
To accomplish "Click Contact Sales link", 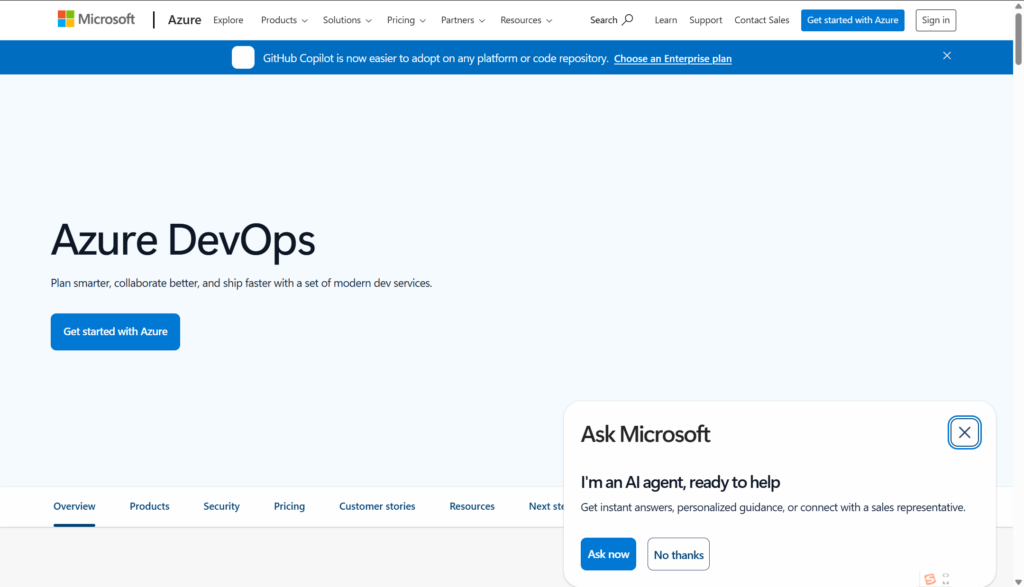I will pyautogui.click(x=761, y=20).
